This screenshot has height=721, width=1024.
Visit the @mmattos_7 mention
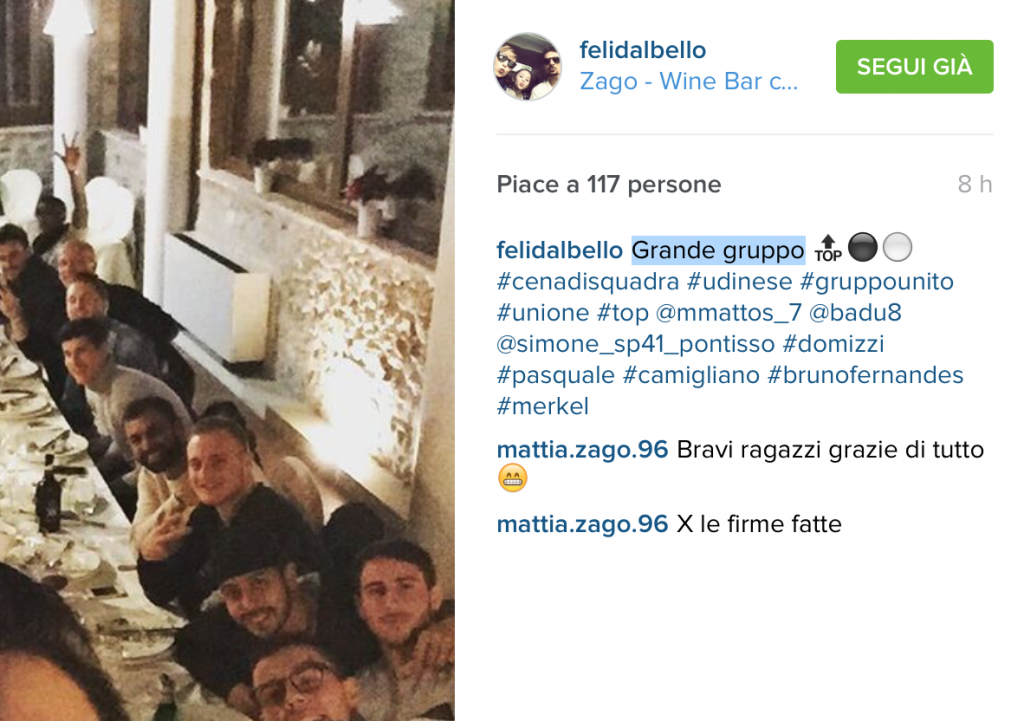coord(728,313)
